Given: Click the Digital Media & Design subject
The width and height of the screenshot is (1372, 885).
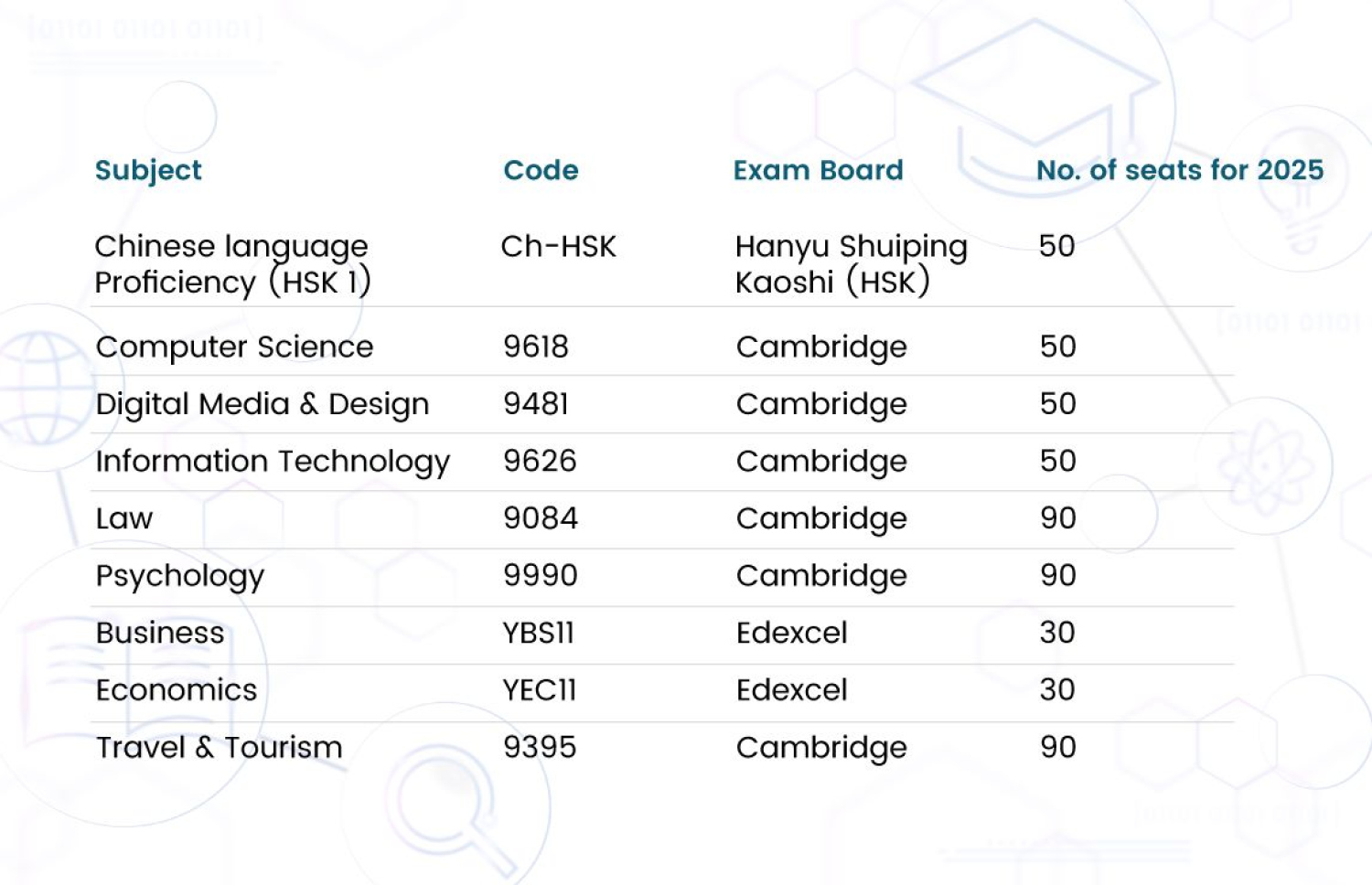Looking at the screenshot, I should coord(263,404).
